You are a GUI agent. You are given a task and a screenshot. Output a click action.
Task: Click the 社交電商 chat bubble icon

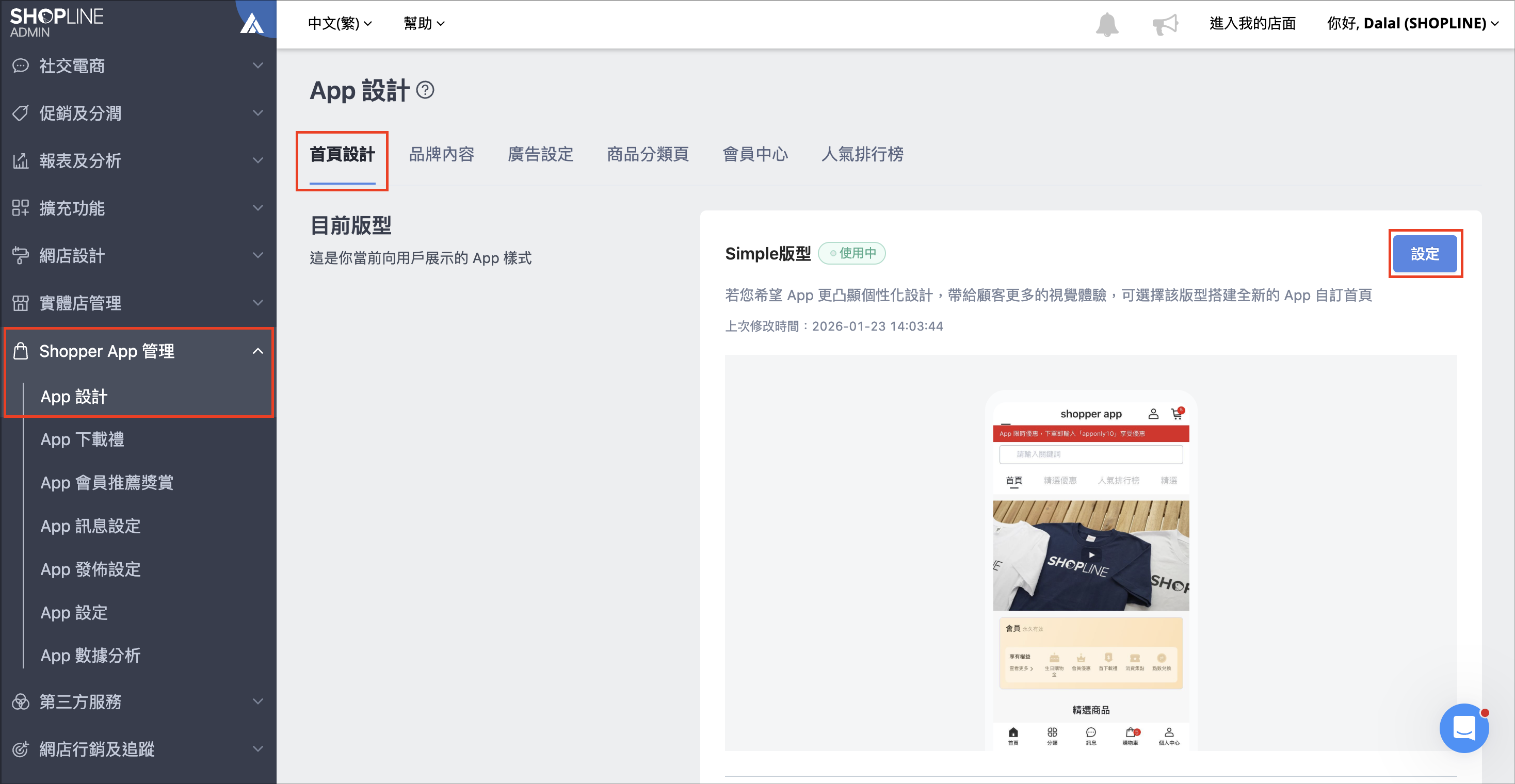[x=21, y=66]
